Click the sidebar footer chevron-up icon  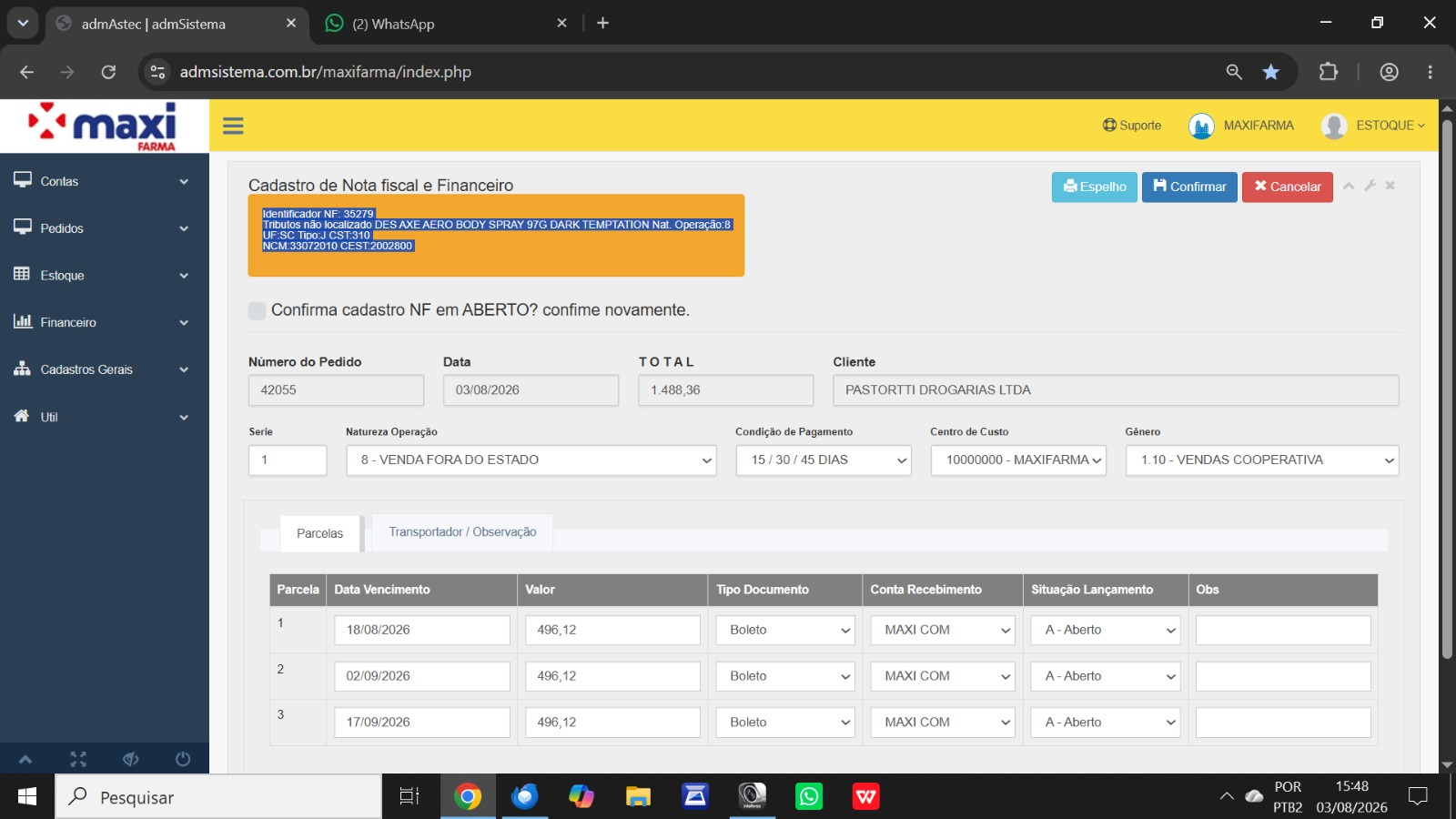tap(25, 759)
